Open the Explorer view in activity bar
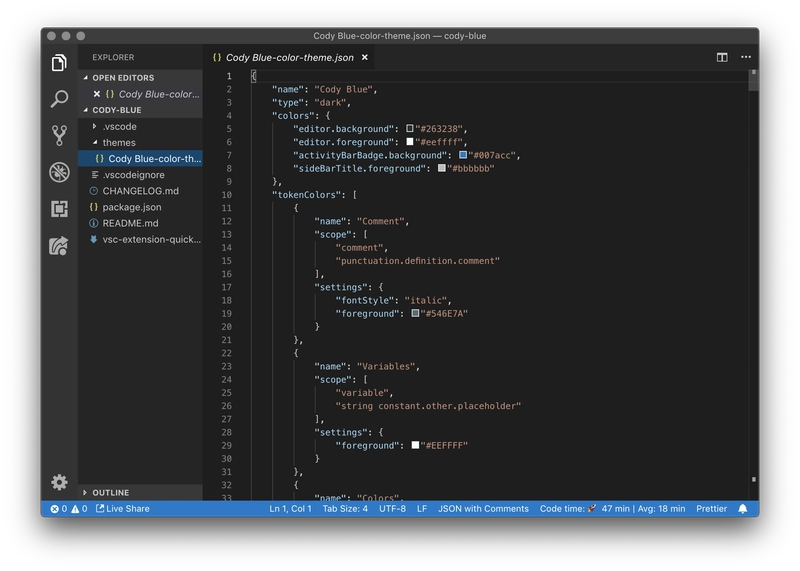This screenshot has height=571, width=800. (59, 63)
